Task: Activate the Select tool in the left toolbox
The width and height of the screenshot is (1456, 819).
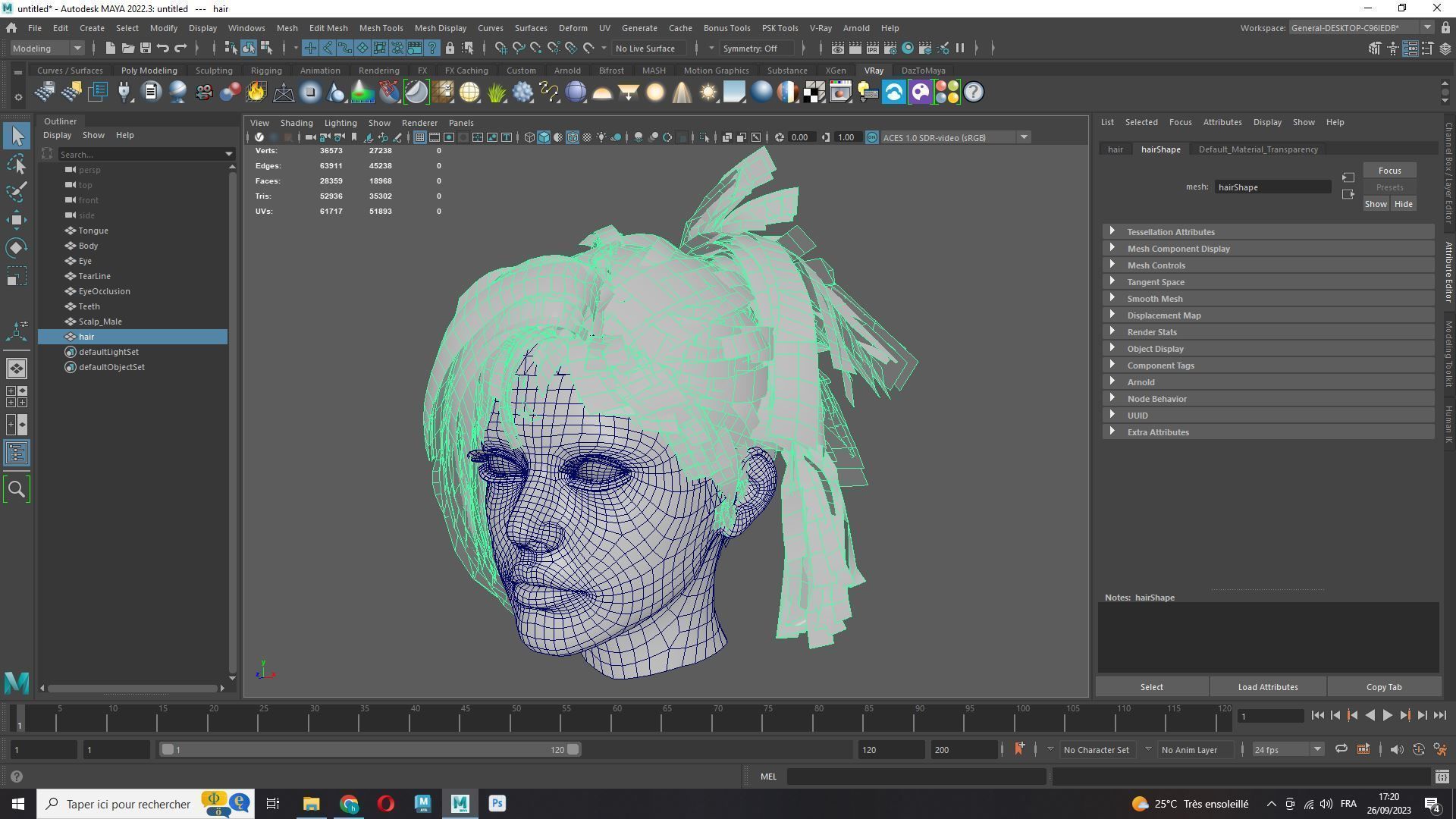Action: click(x=17, y=136)
